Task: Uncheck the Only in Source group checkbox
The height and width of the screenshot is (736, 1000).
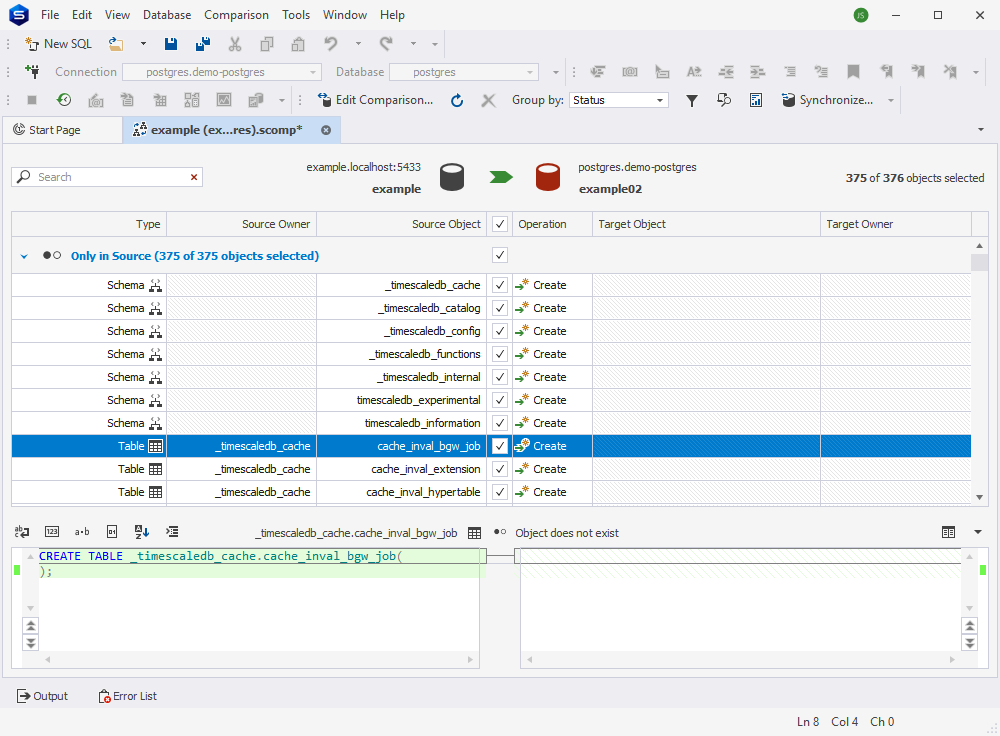Action: tap(498, 255)
